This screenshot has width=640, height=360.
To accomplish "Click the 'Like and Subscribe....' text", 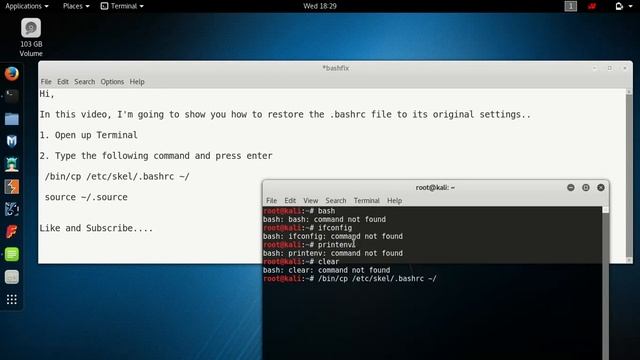I will (96, 228).
